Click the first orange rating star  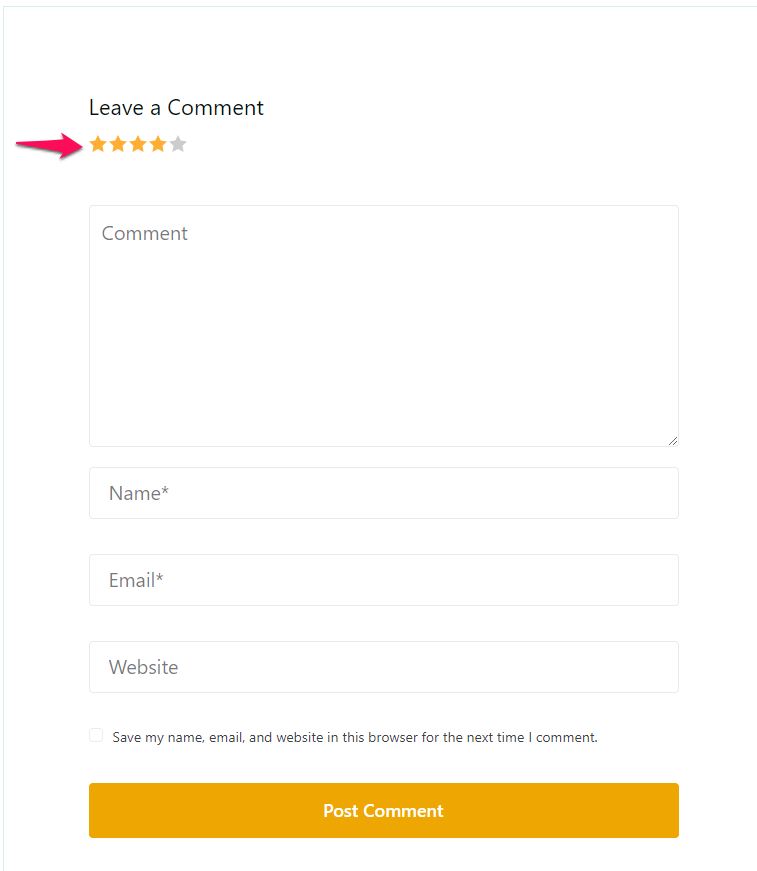98,144
